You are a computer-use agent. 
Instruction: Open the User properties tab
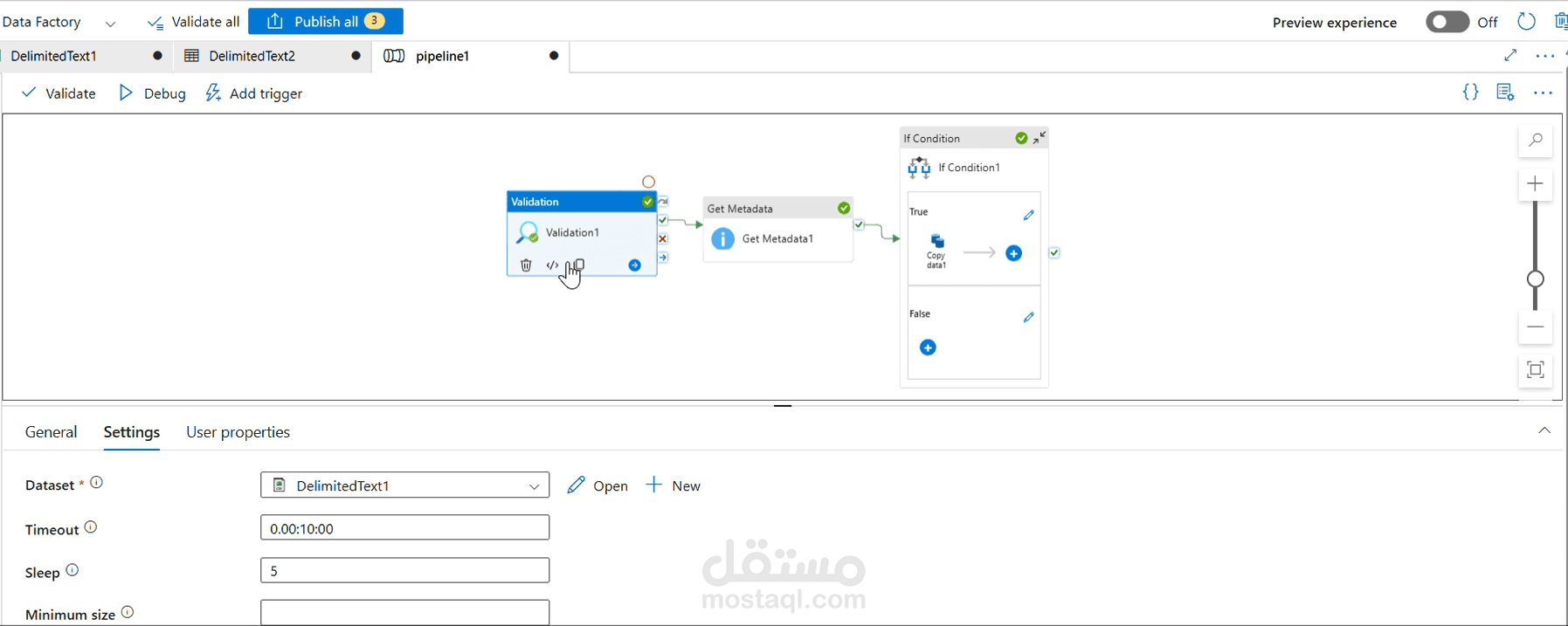tap(238, 432)
